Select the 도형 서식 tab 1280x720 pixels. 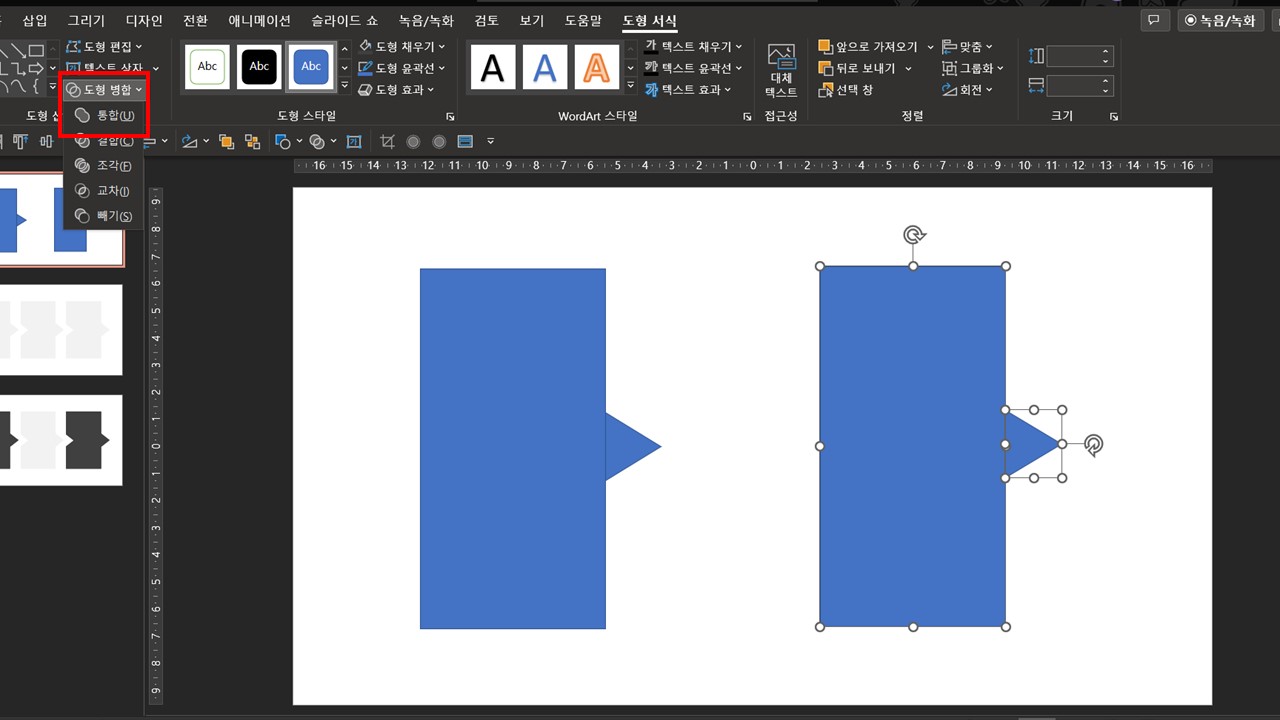coord(649,20)
